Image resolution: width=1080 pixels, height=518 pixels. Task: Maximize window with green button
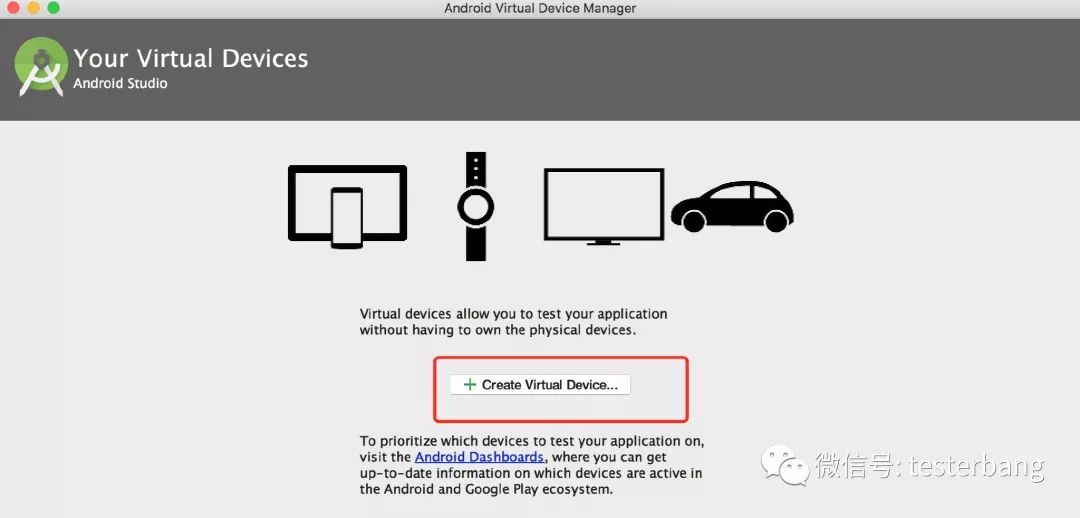53,8
